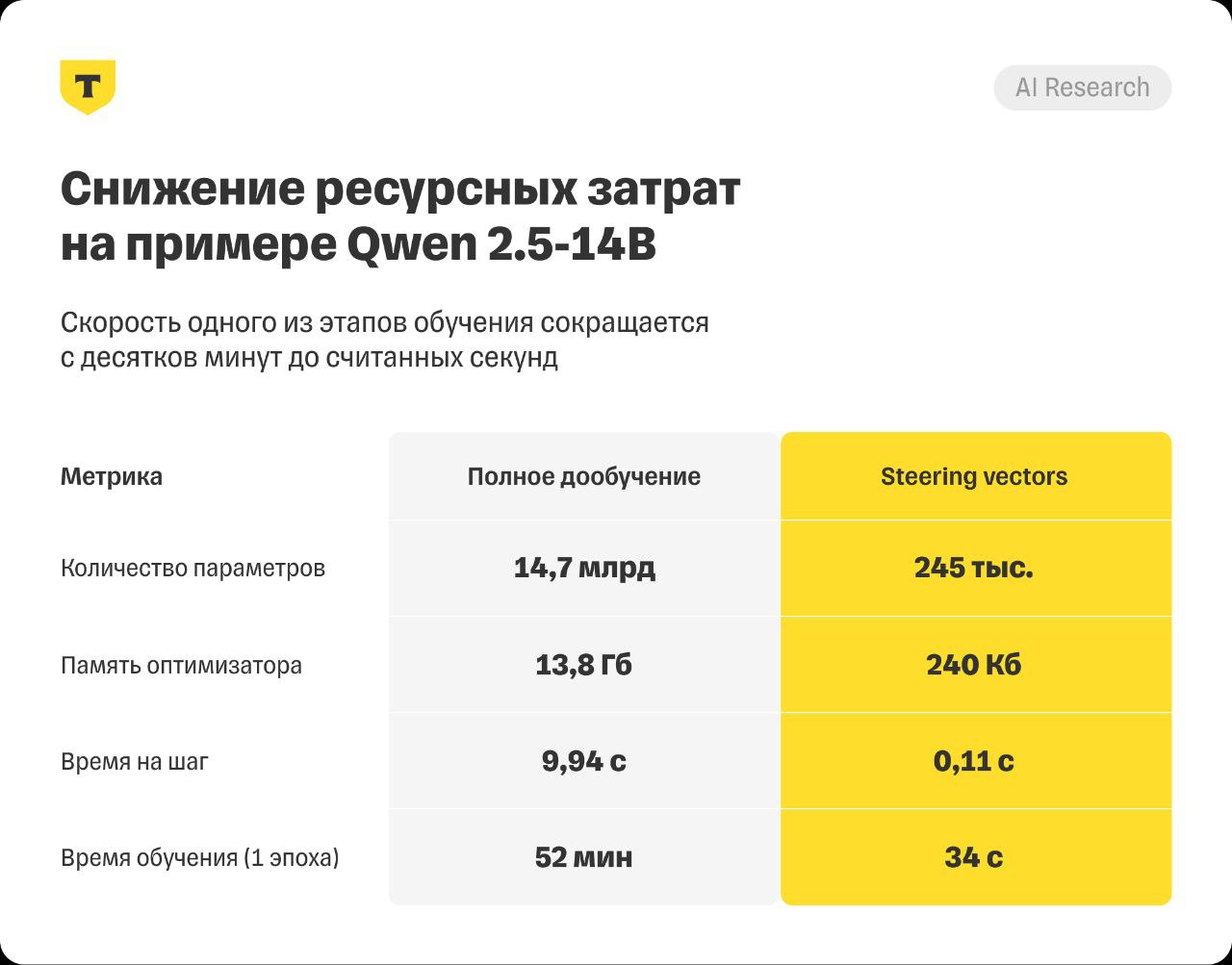
Task: Click the "Steering vectors" column header
Action: click(x=974, y=476)
